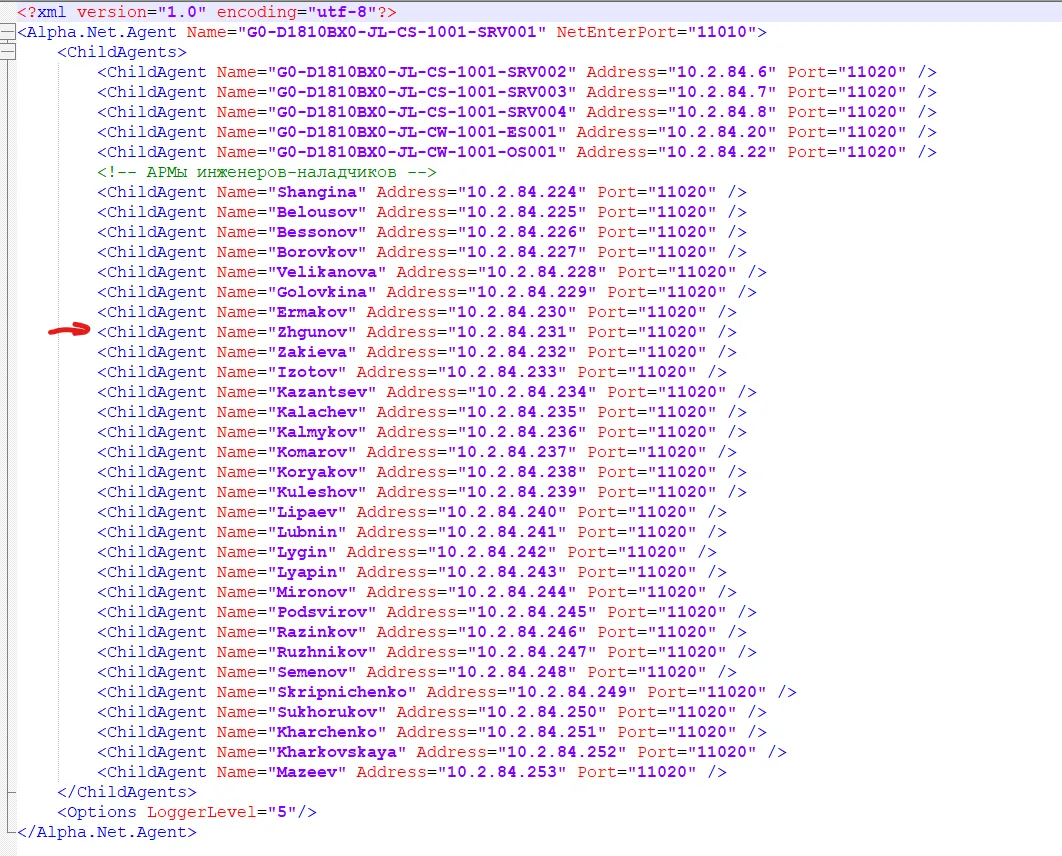Click the Skripnichenko name value

[342, 692]
